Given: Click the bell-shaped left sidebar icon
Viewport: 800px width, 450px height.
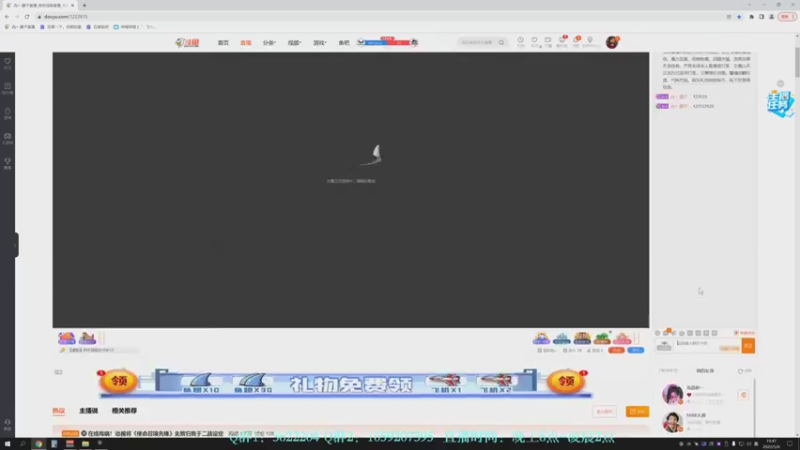Looking at the screenshot, I should (x=7, y=113).
